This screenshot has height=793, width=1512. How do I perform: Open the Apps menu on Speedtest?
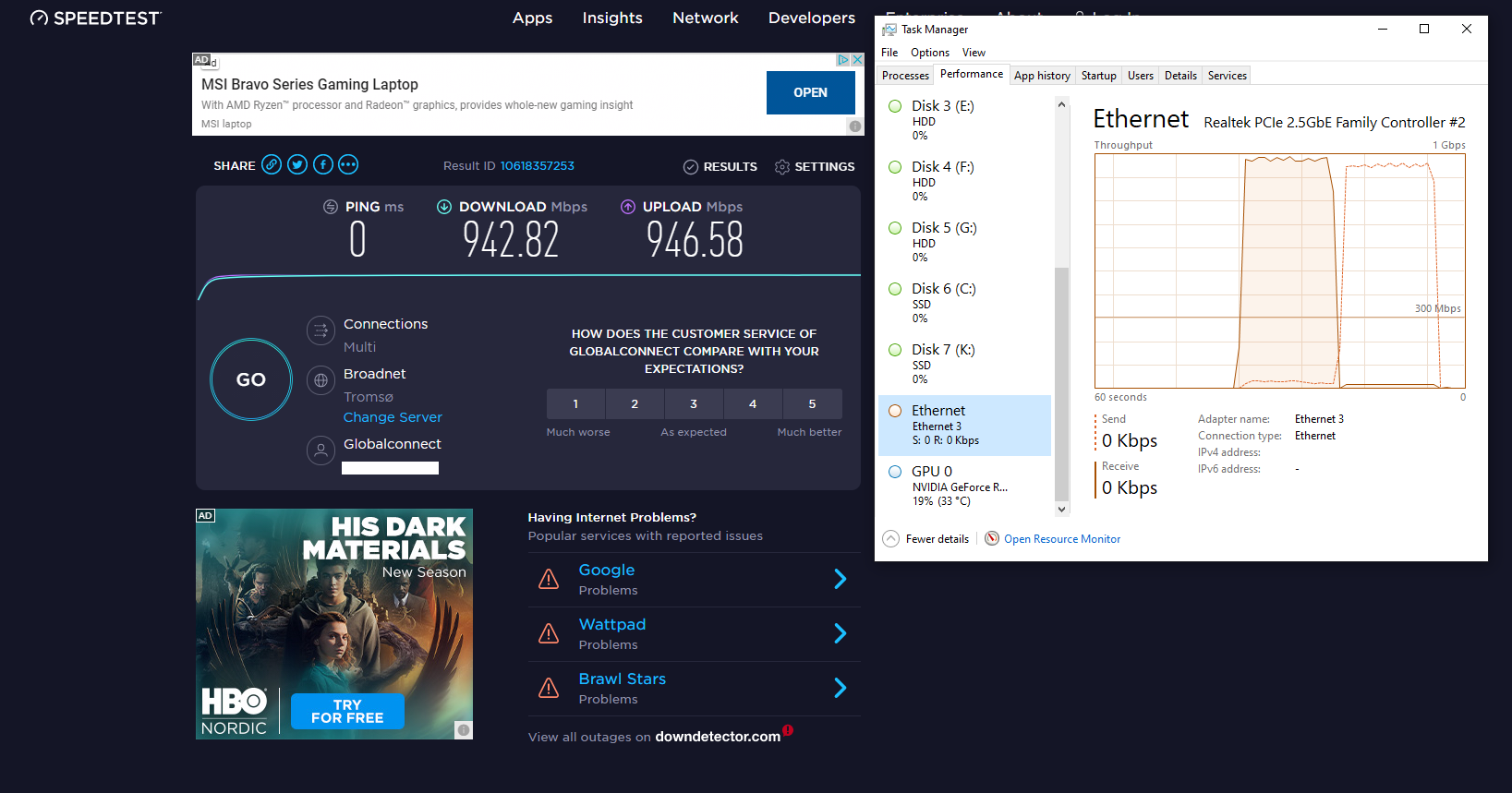(533, 18)
